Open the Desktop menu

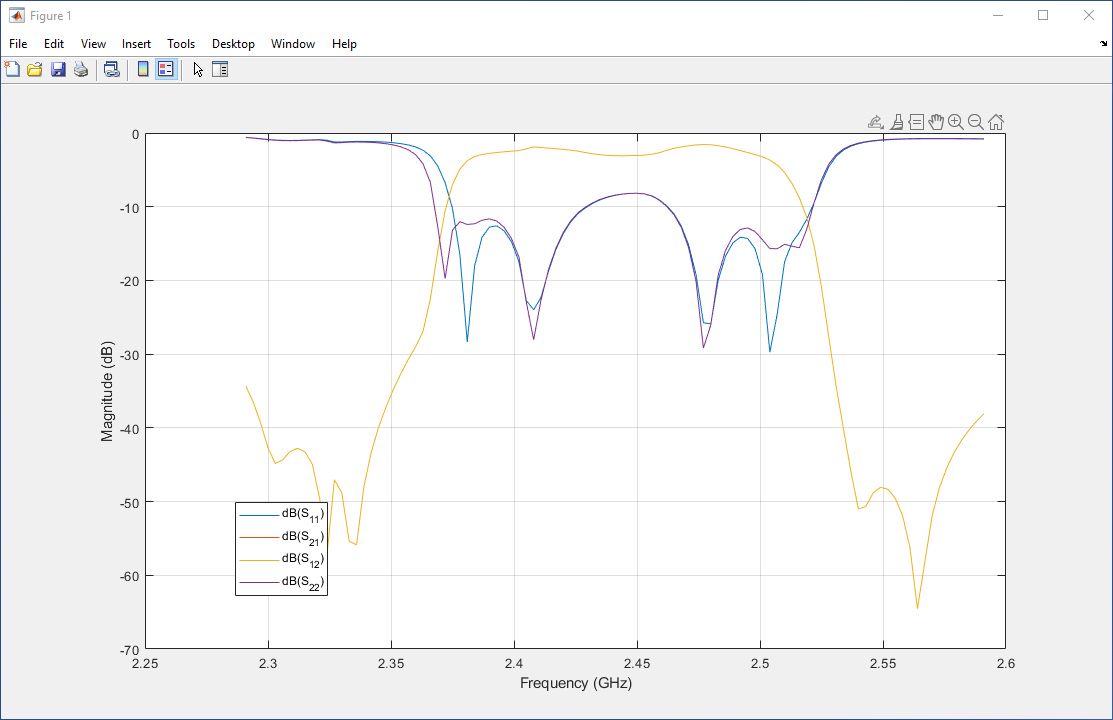click(233, 44)
